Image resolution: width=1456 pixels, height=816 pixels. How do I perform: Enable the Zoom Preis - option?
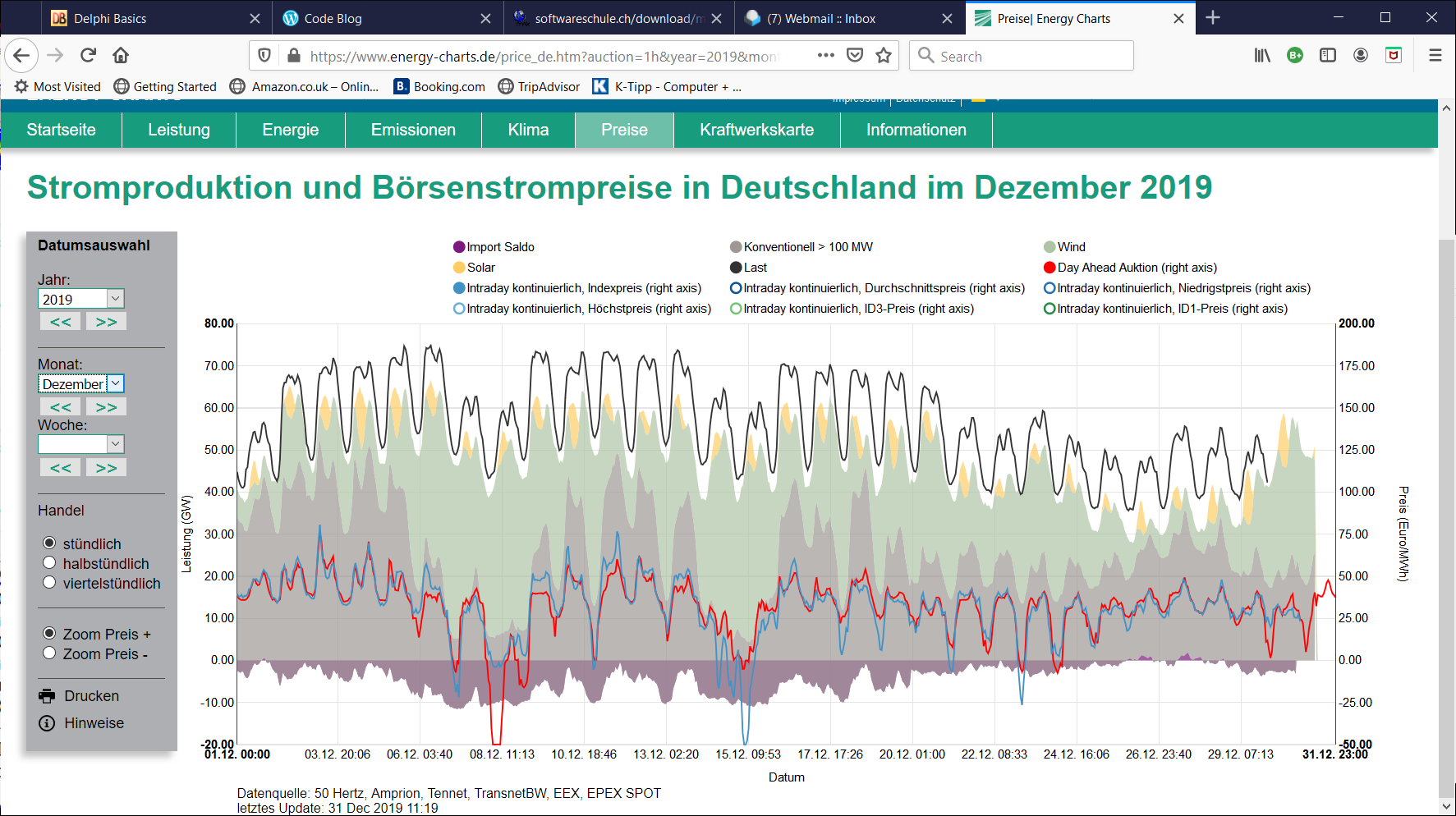pos(49,653)
